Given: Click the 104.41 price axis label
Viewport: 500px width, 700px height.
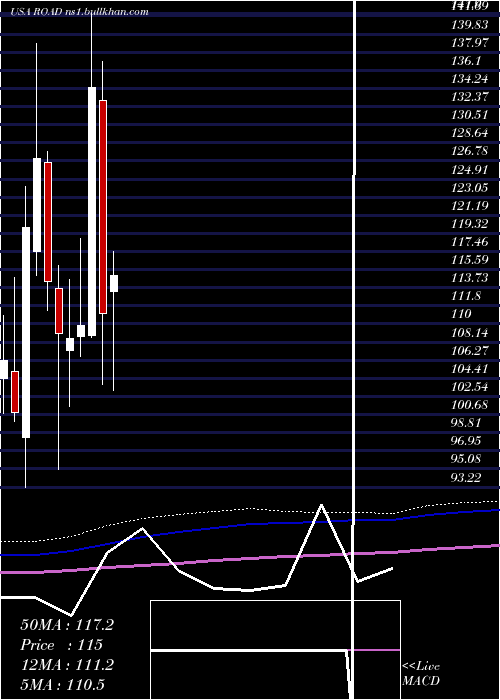Looking at the screenshot, I should point(470,369).
